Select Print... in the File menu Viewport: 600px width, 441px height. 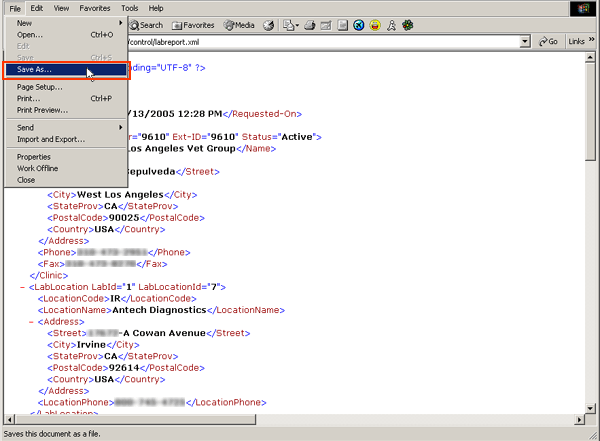67,98
